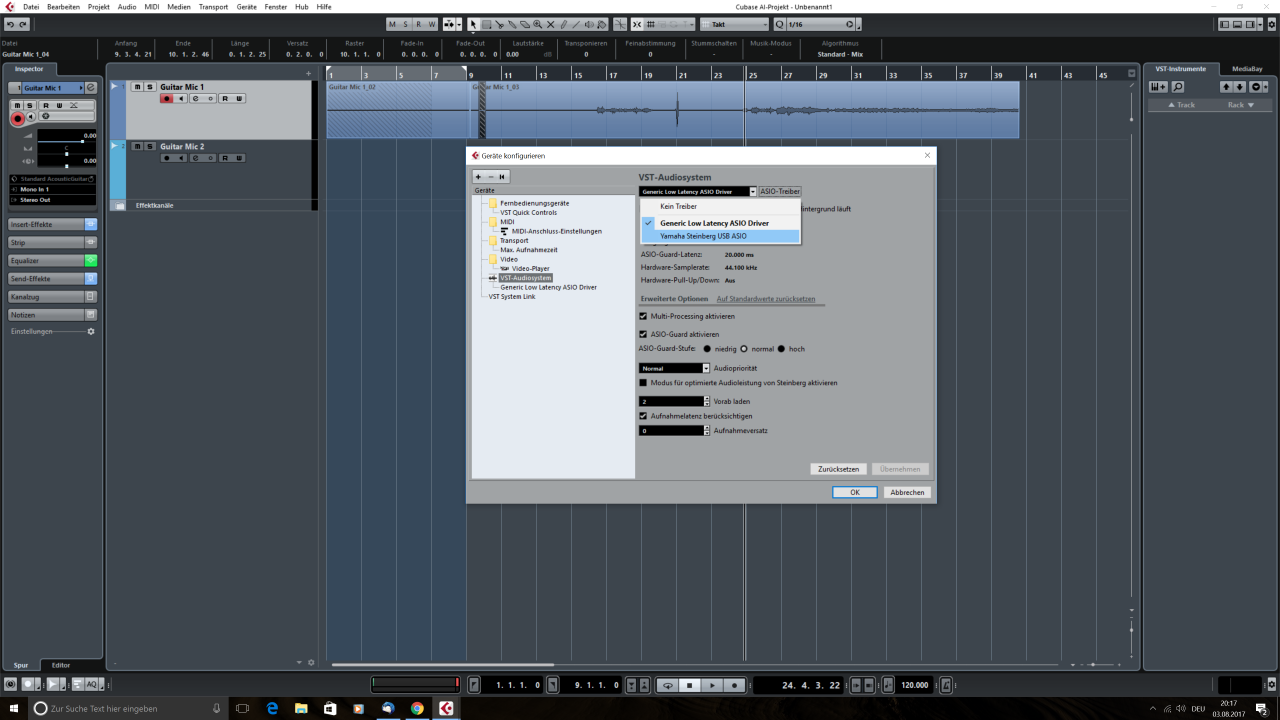Click the plus icon in device list

coord(478,177)
